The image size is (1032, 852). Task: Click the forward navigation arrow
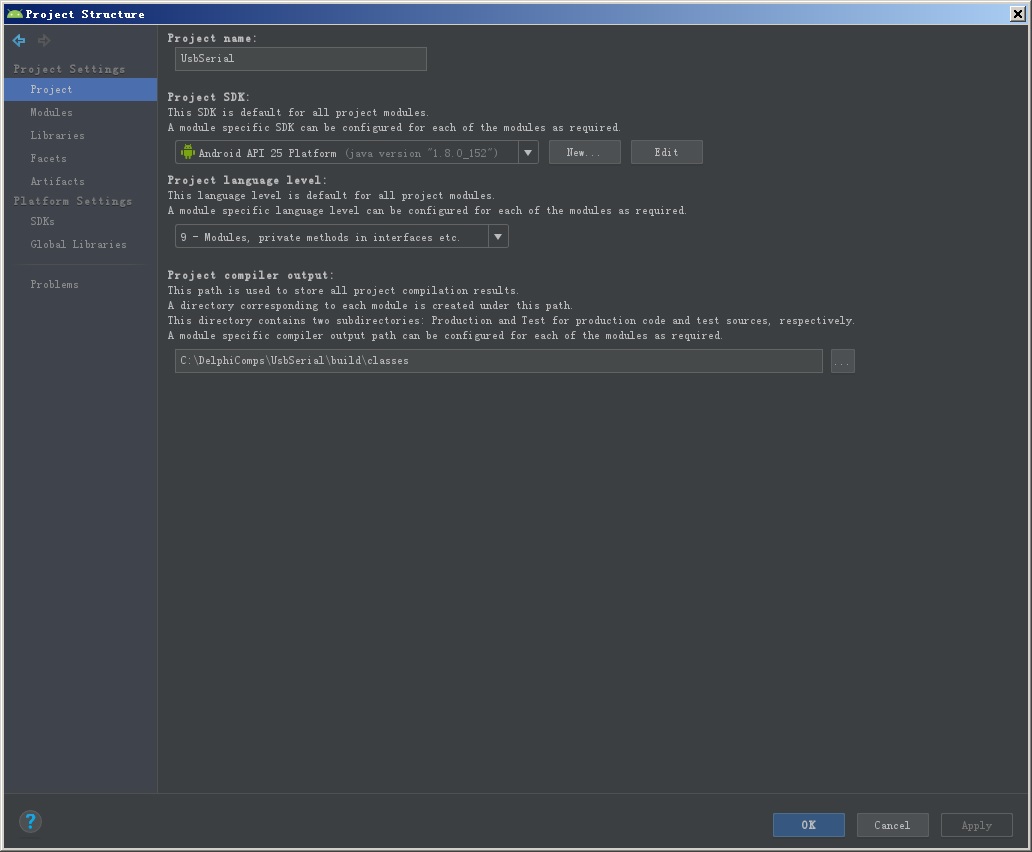tap(44, 40)
